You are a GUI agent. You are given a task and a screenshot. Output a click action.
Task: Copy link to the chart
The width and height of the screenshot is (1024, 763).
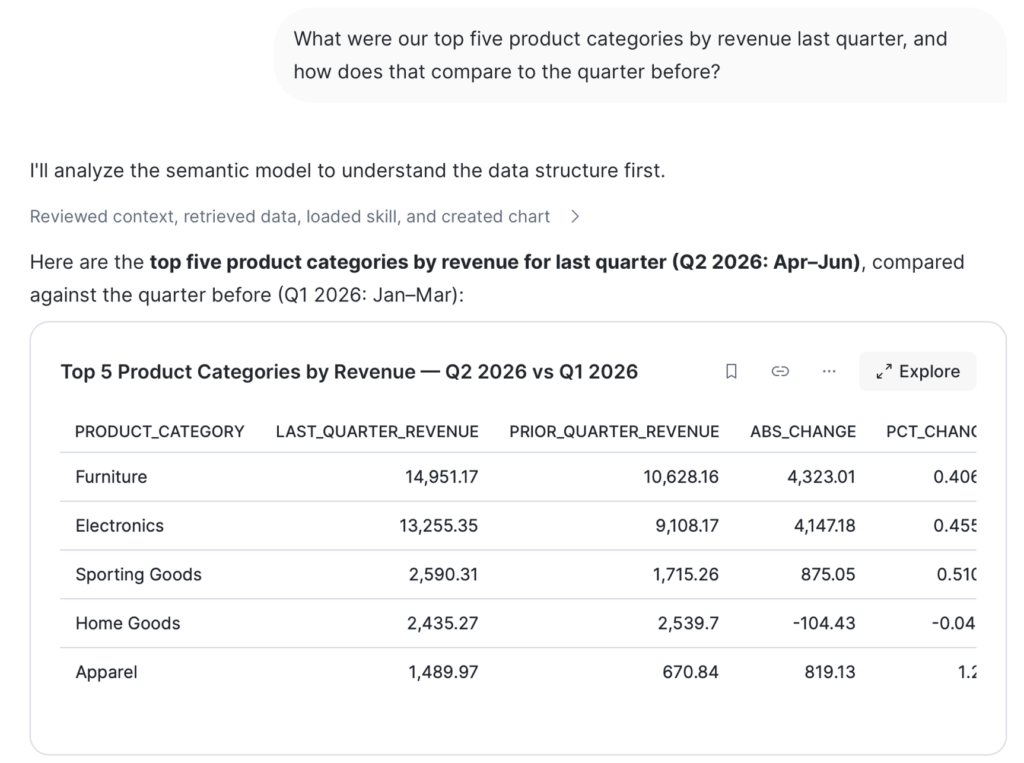(780, 371)
